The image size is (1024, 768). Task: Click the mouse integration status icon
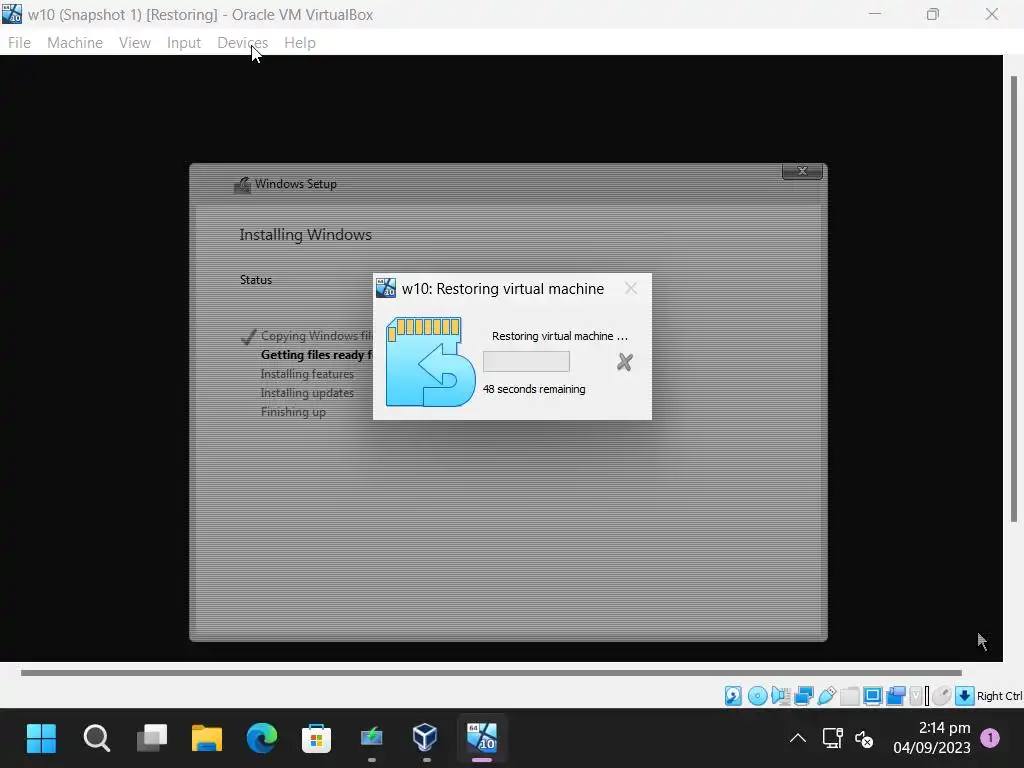coord(941,696)
